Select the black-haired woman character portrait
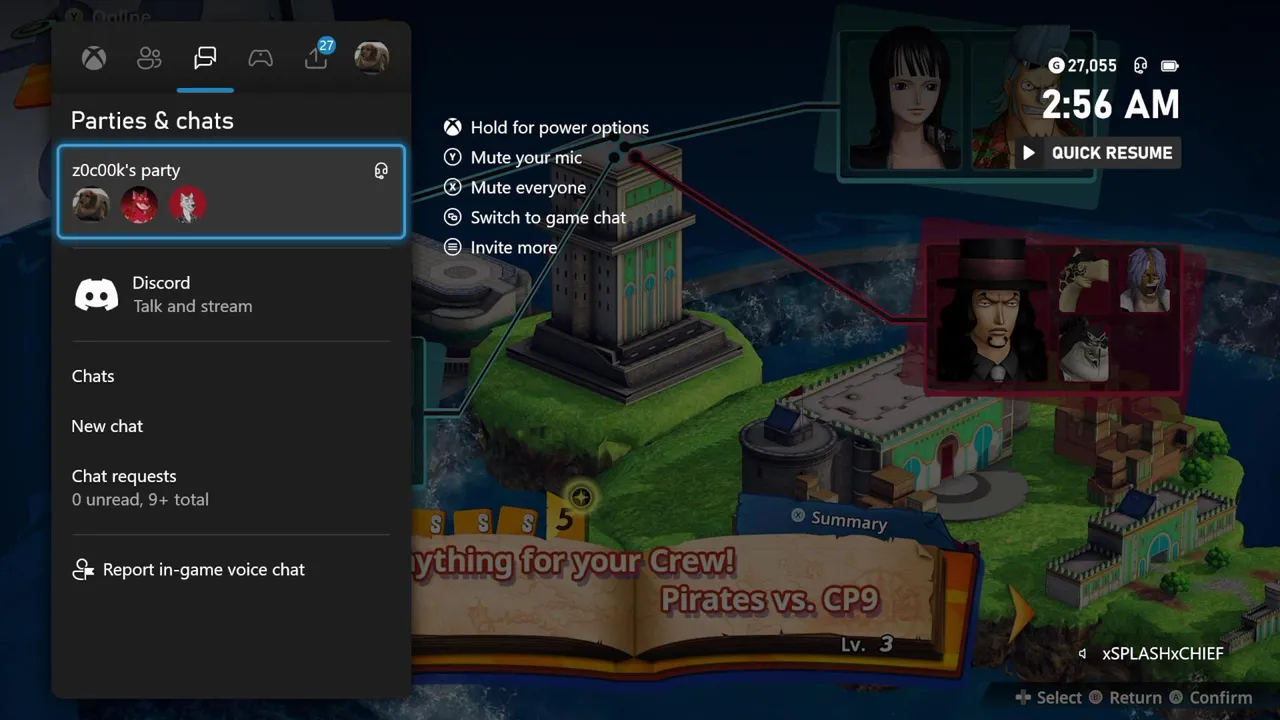 click(907, 98)
